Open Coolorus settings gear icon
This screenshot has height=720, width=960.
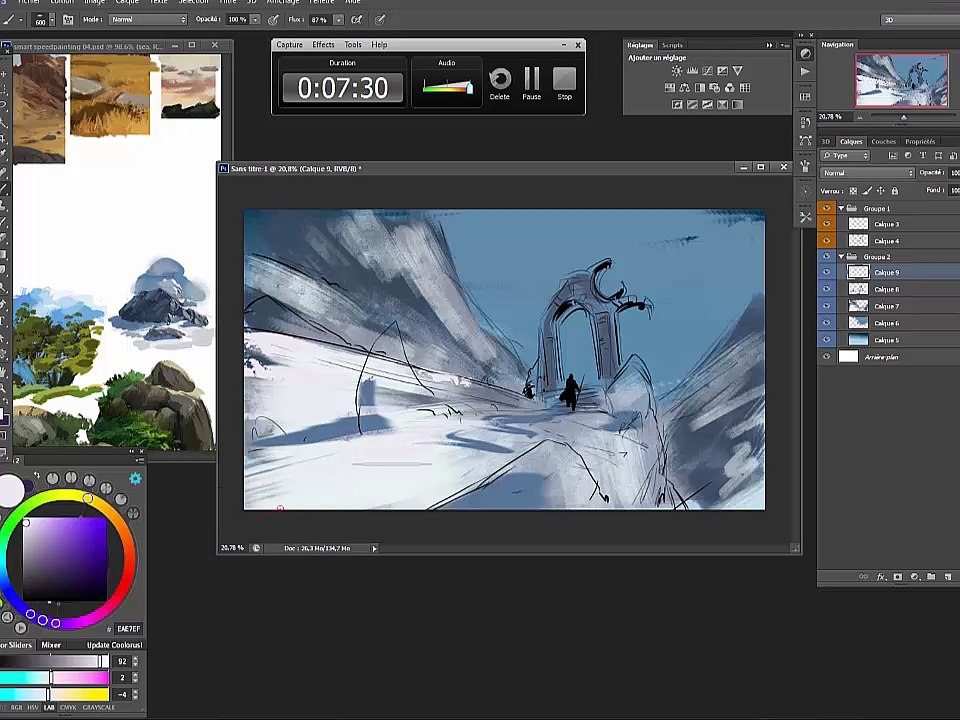pos(135,478)
